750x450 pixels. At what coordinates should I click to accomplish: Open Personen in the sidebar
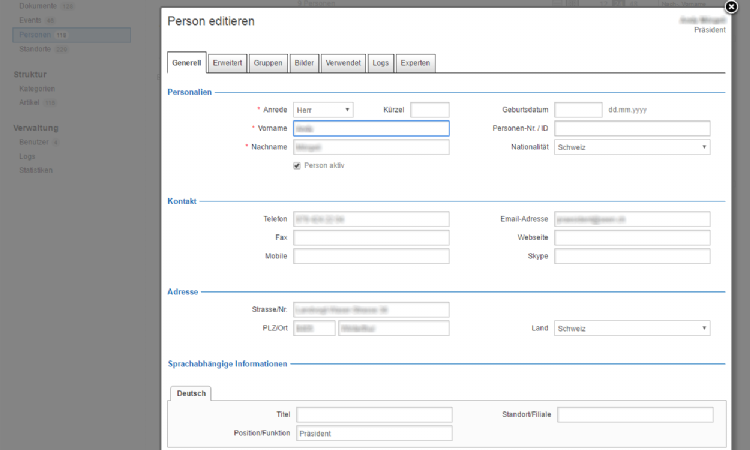point(36,34)
